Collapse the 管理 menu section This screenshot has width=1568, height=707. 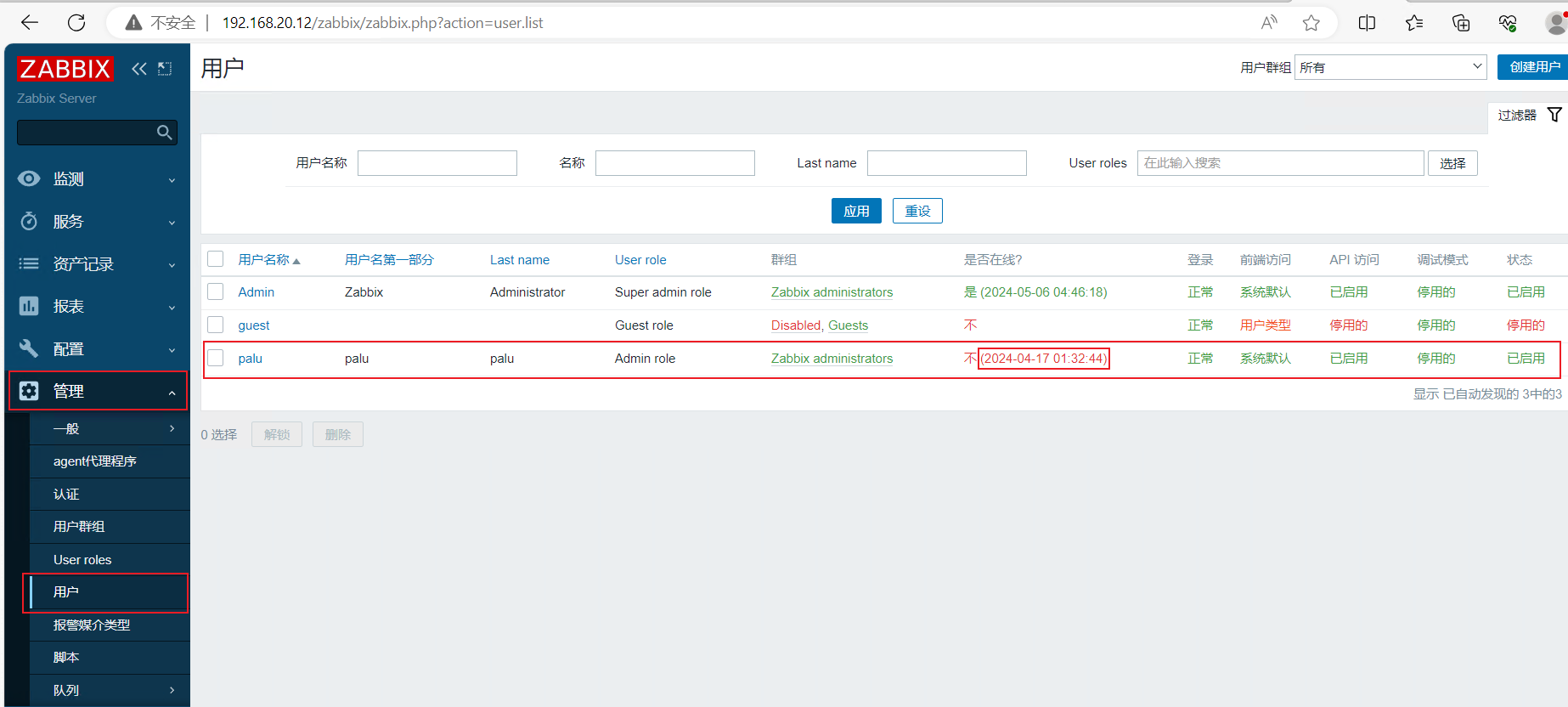point(97,391)
